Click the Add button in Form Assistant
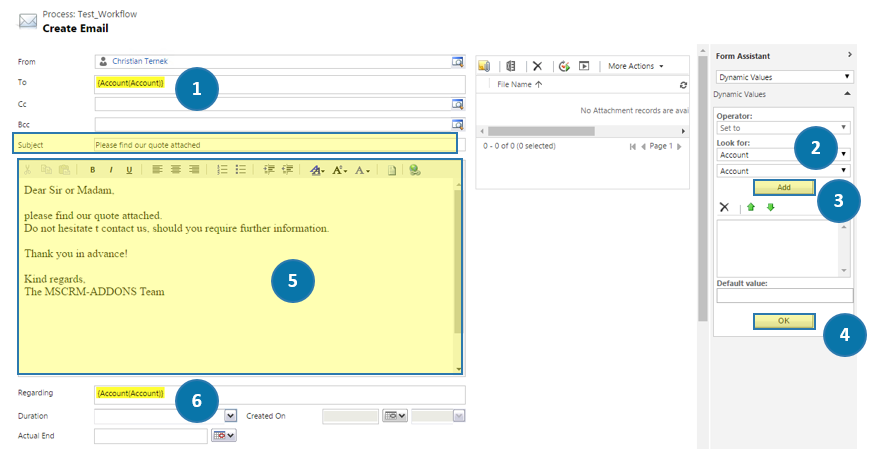The width and height of the screenshot is (875, 462). [784, 187]
